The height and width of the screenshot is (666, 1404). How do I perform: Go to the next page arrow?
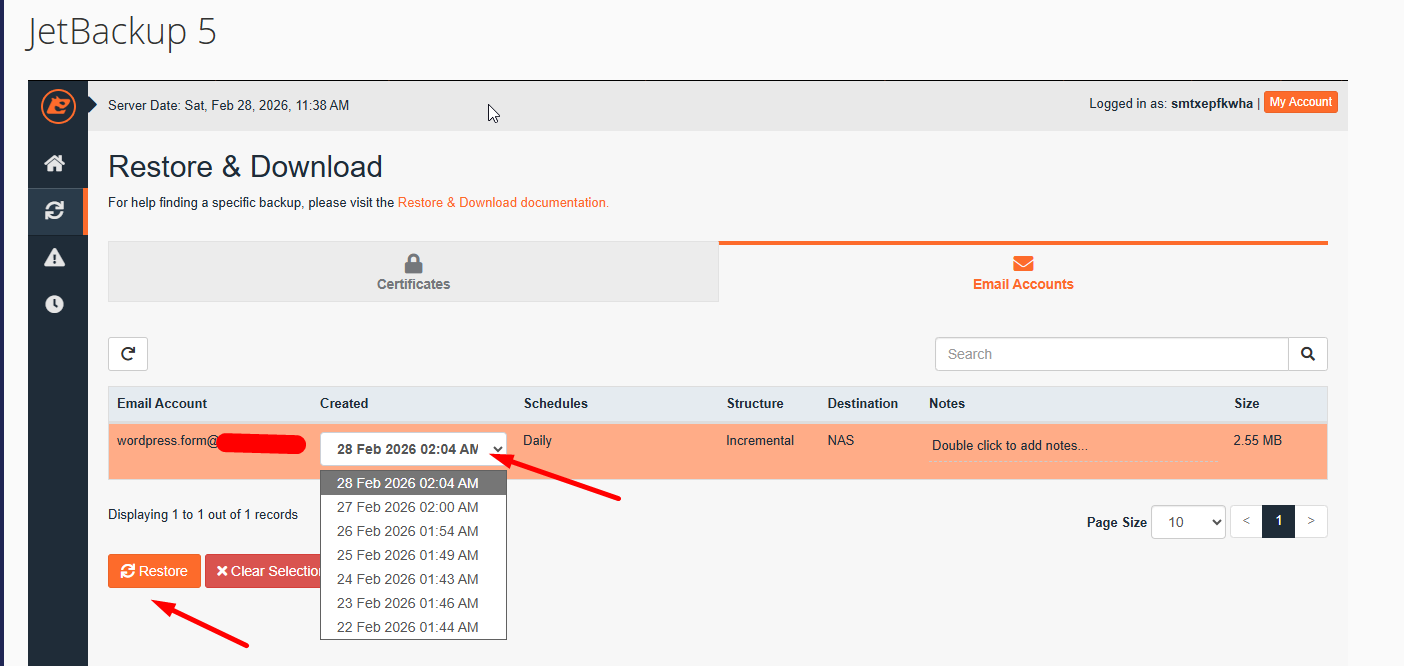[x=1310, y=521]
